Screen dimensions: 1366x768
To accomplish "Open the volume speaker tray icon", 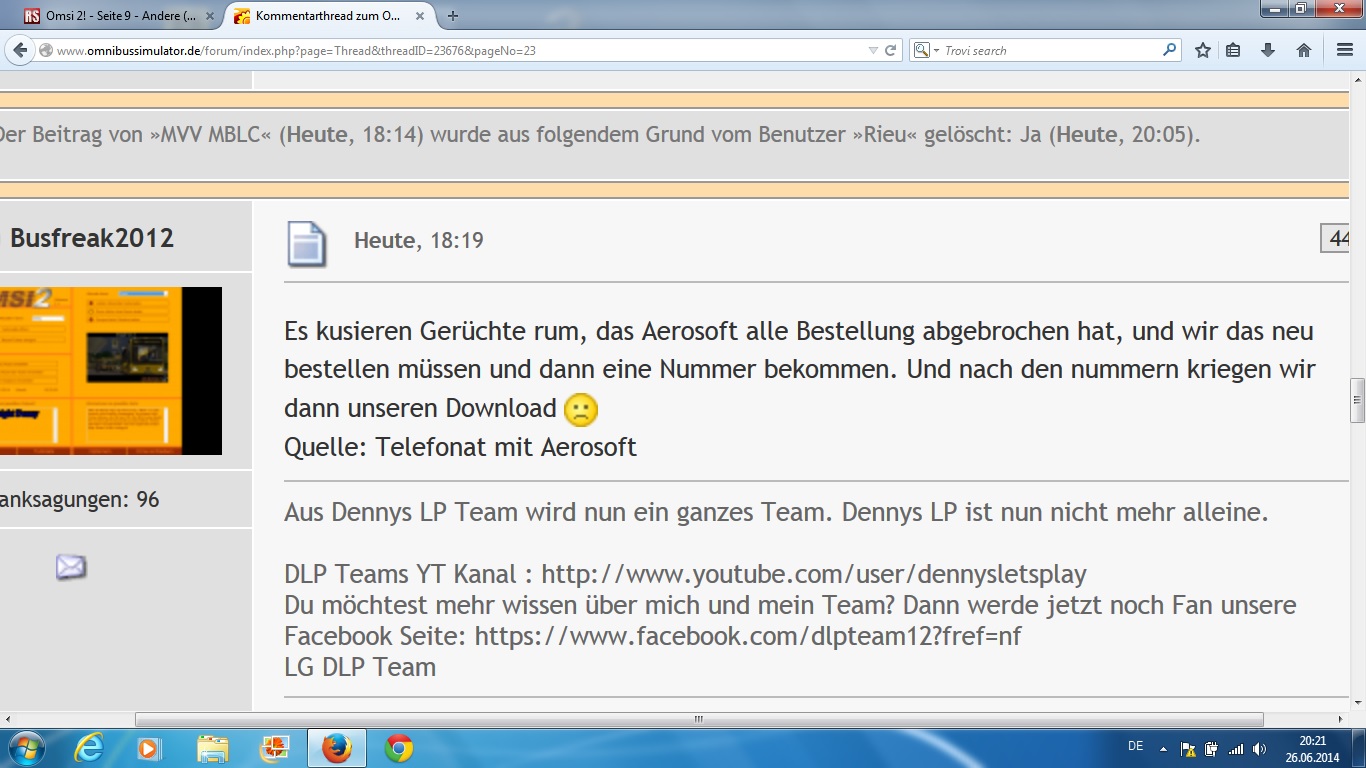I will pyautogui.click(x=1259, y=748).
